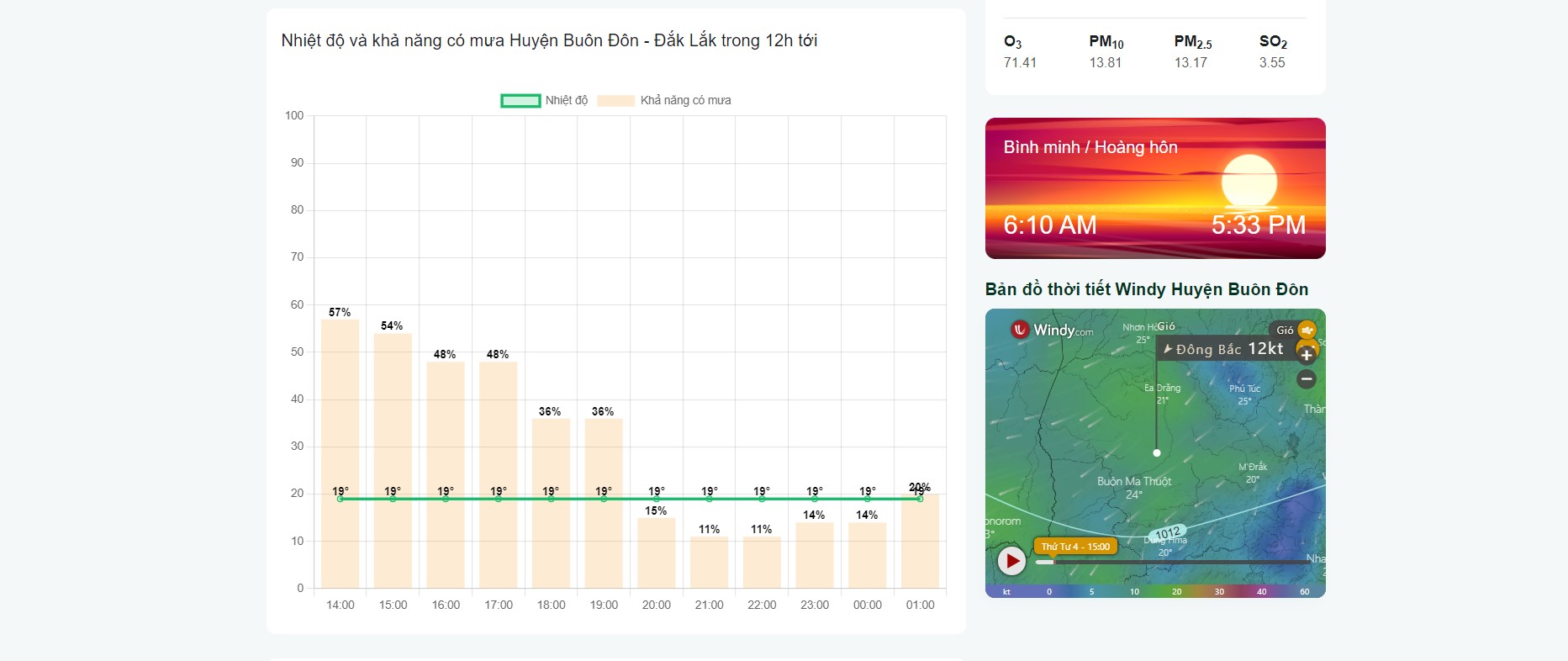Click the 14:00 x-axis label
Screen dimensions: 1568x661
[341, 605]
